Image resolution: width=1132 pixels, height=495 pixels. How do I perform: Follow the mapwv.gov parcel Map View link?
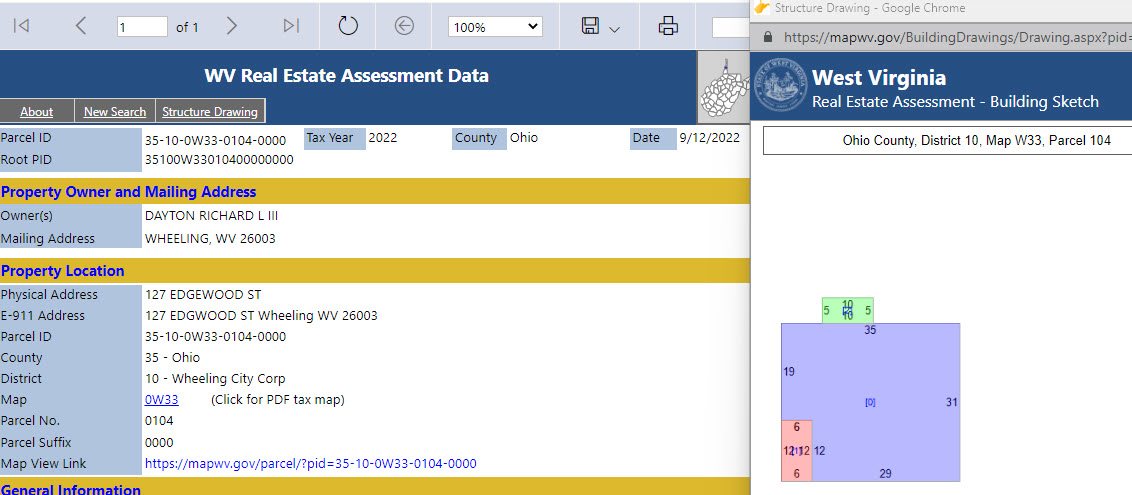pos(310,464)
